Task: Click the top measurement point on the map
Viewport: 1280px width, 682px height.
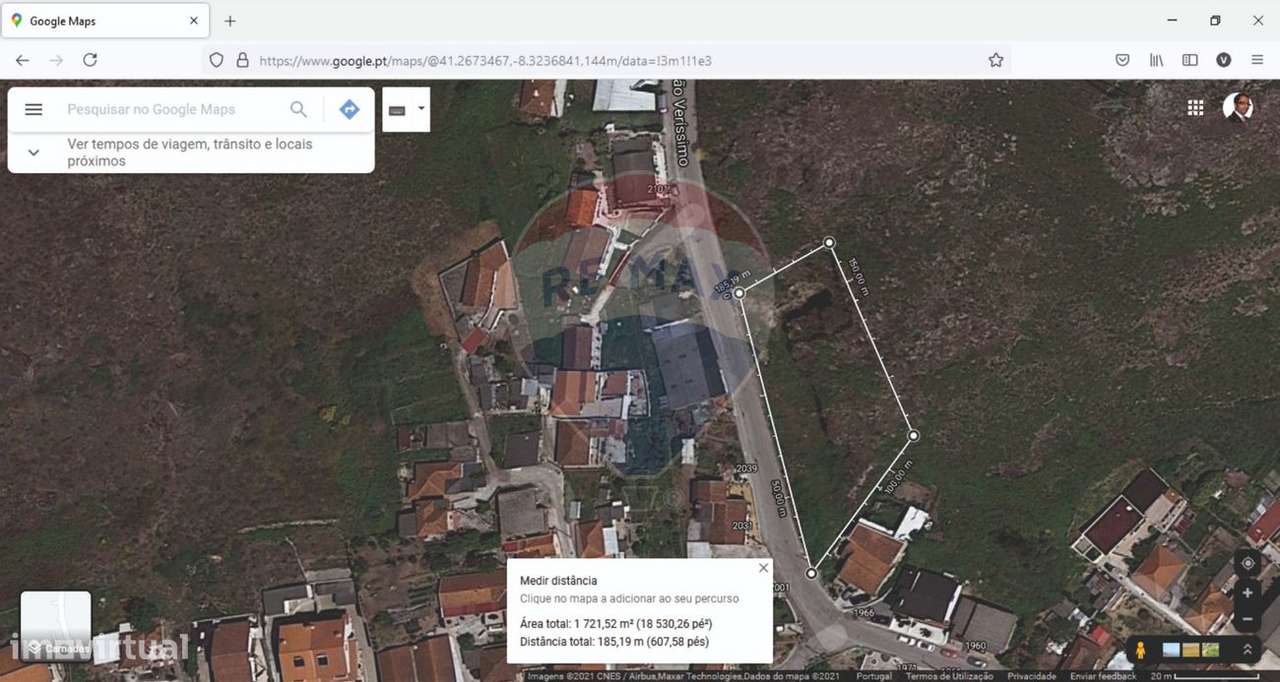Action: 829,242
